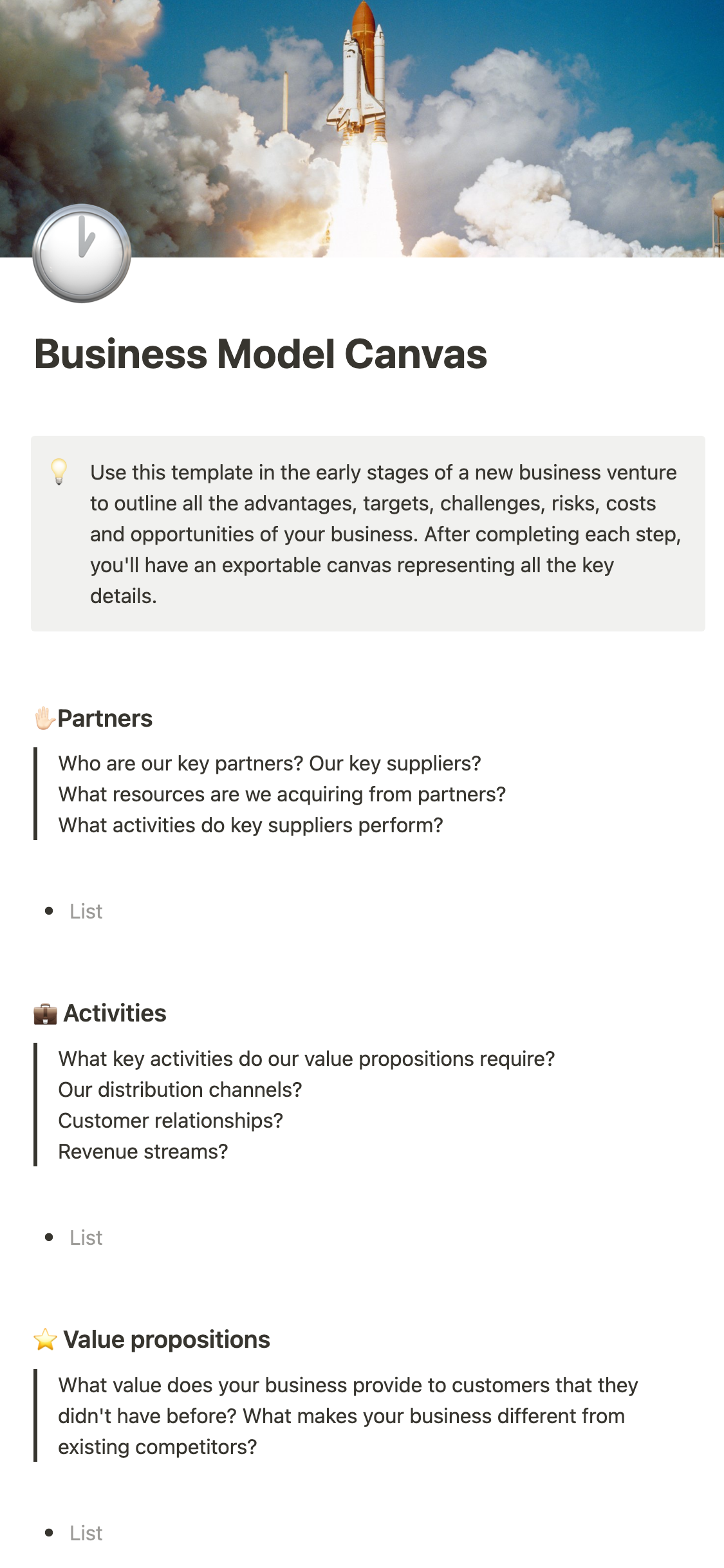Click the raised hand emoji beside Partners
This screenshot has width=724, height=1568.
(44, 718)
